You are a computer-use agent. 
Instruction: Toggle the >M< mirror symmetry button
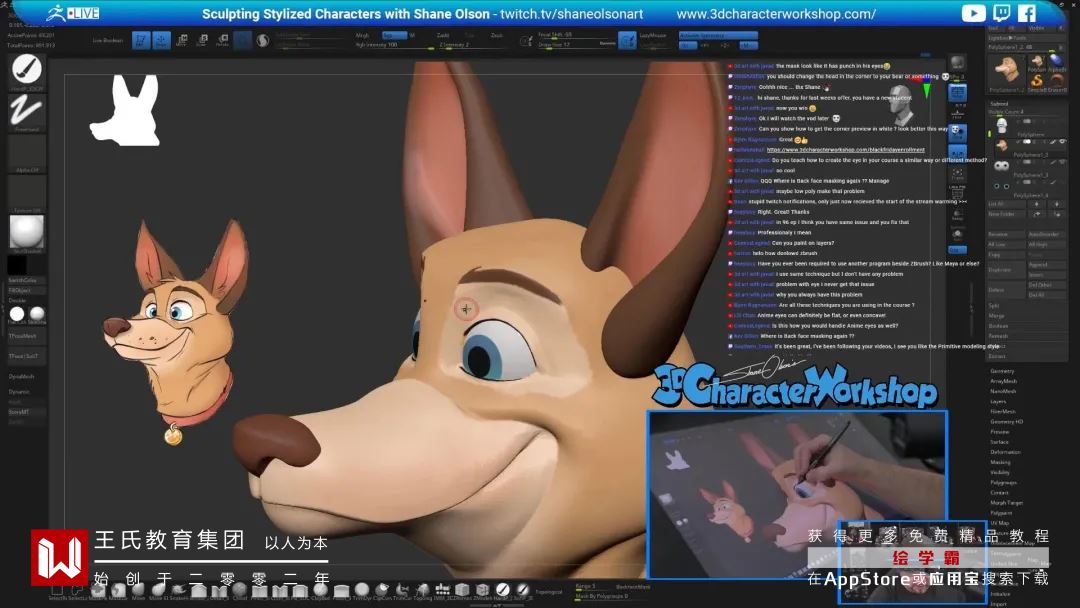coord(748,45)
